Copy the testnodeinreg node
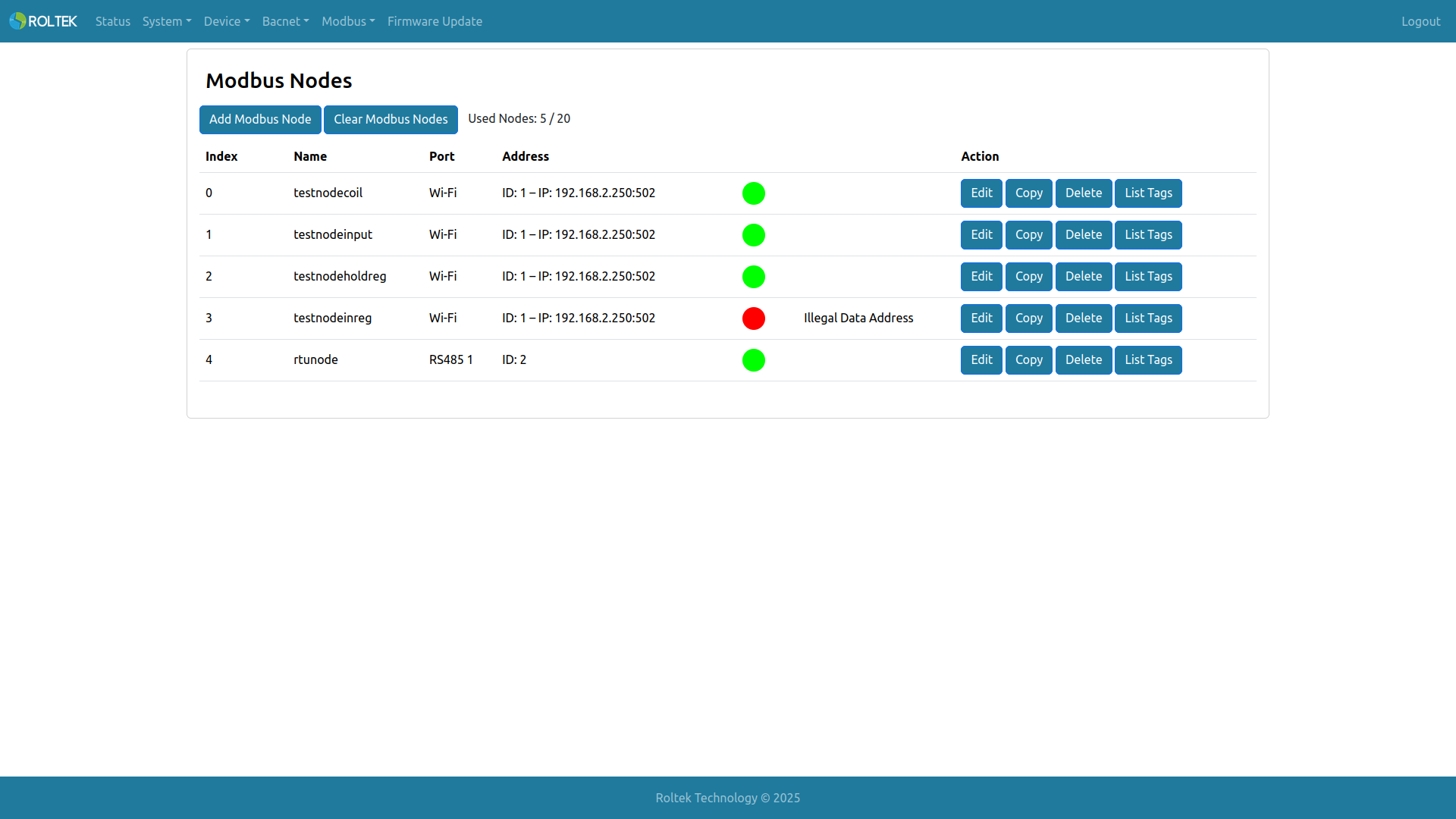The width and height of the screenshot is (1456, 819). point(1029,318)
